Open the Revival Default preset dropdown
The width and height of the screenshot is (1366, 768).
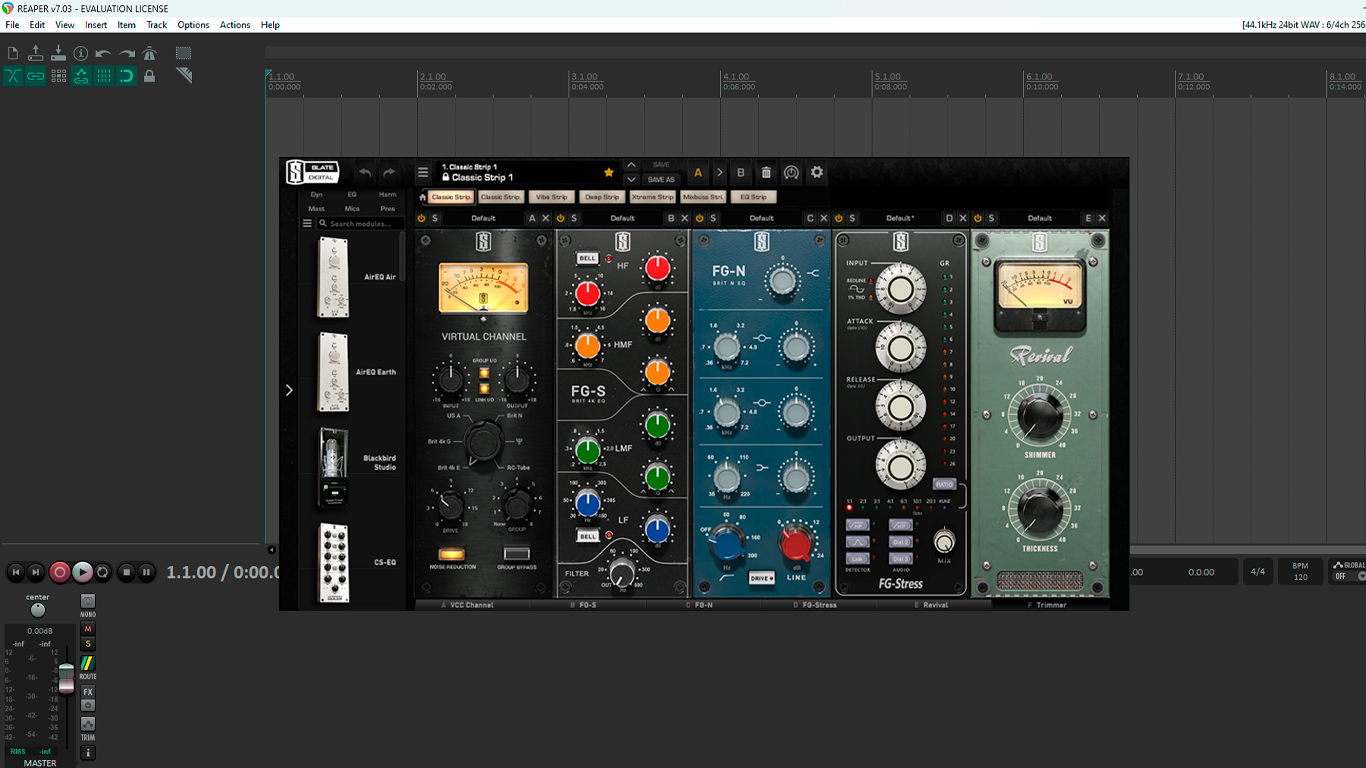(x=1040, y=218)
